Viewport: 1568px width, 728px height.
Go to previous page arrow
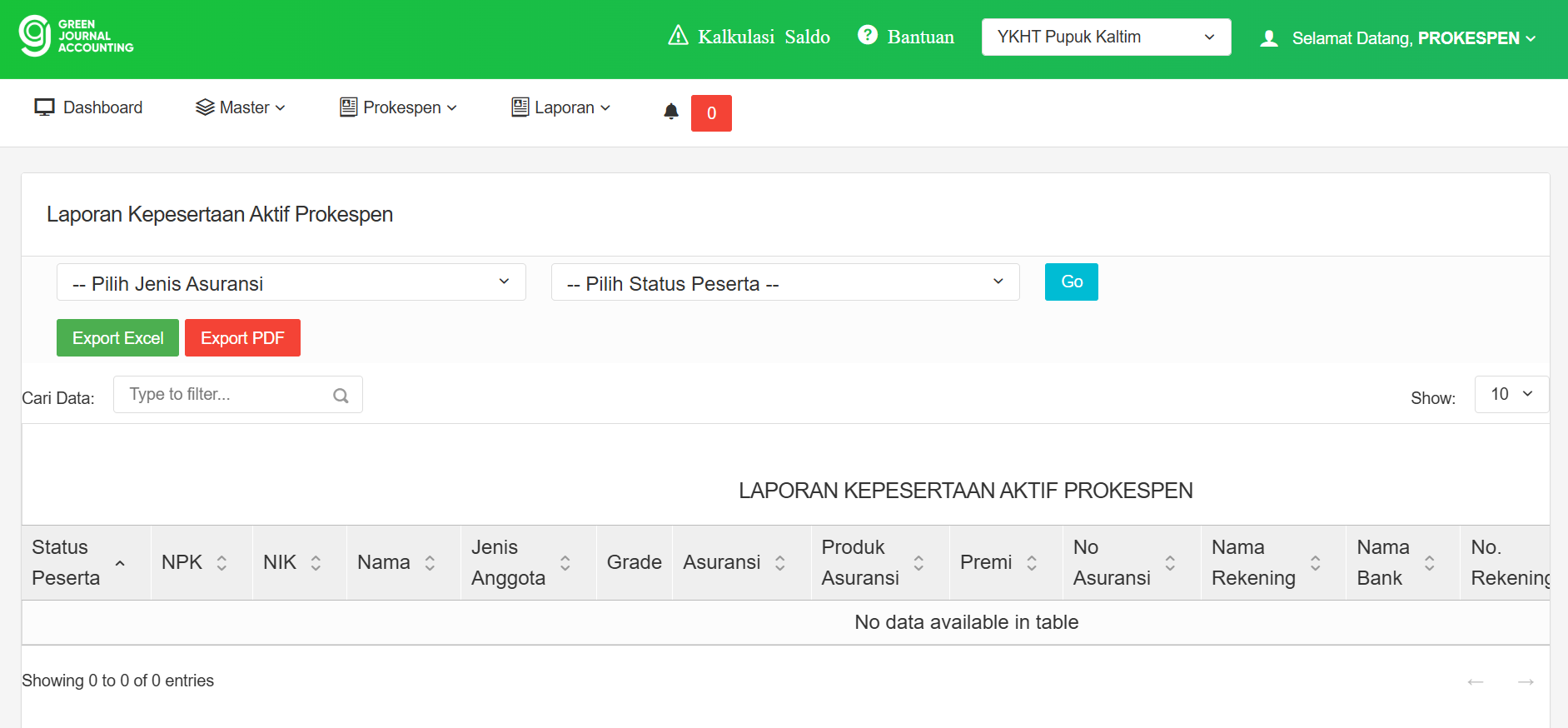pos(1476,682)
